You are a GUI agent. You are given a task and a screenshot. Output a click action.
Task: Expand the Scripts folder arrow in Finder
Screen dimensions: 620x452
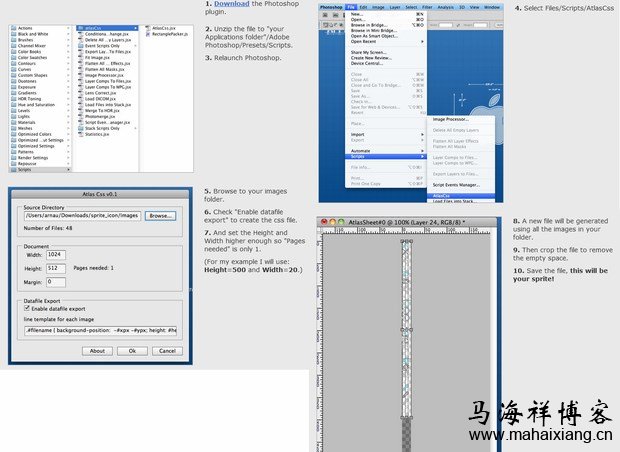click(68, 170)
